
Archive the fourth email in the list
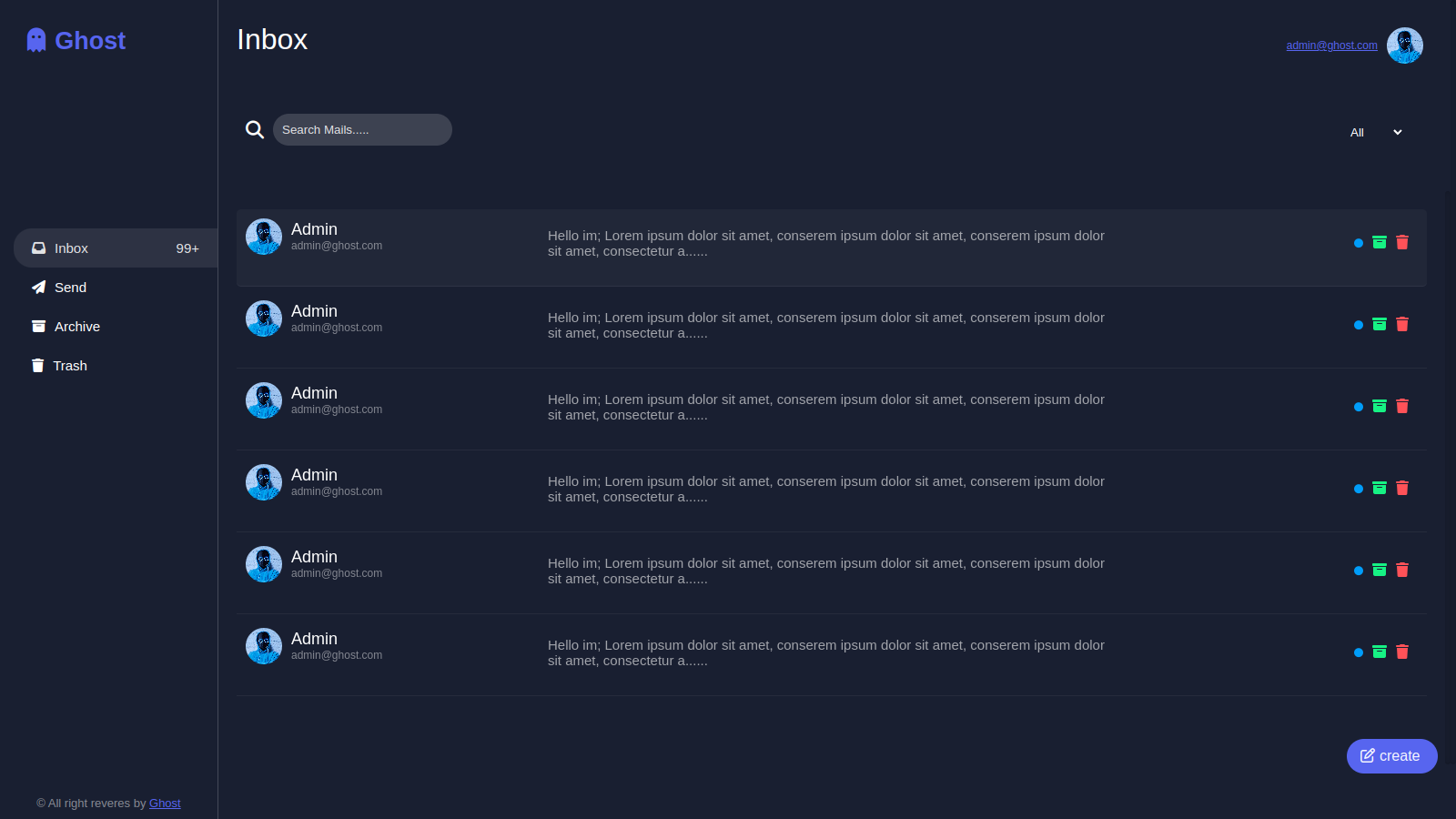click(1380, 488)
